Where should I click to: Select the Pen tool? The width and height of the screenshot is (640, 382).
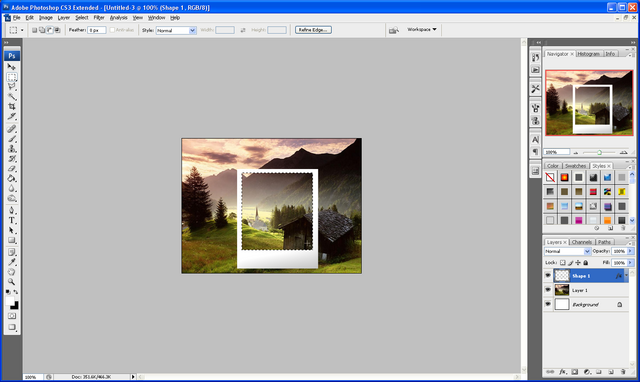click(x=11, y=211)
